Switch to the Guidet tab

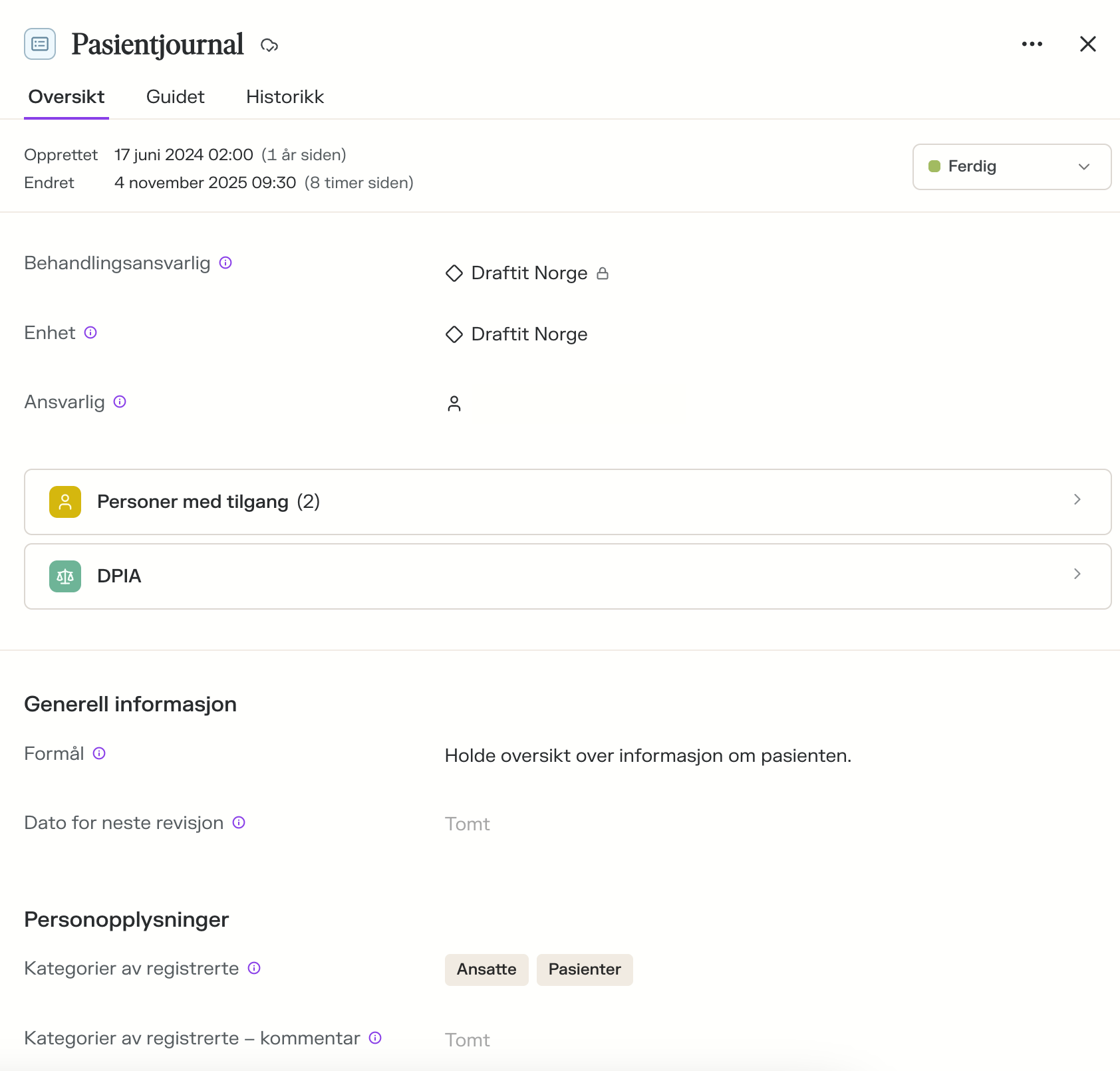[x=175, y=97]
